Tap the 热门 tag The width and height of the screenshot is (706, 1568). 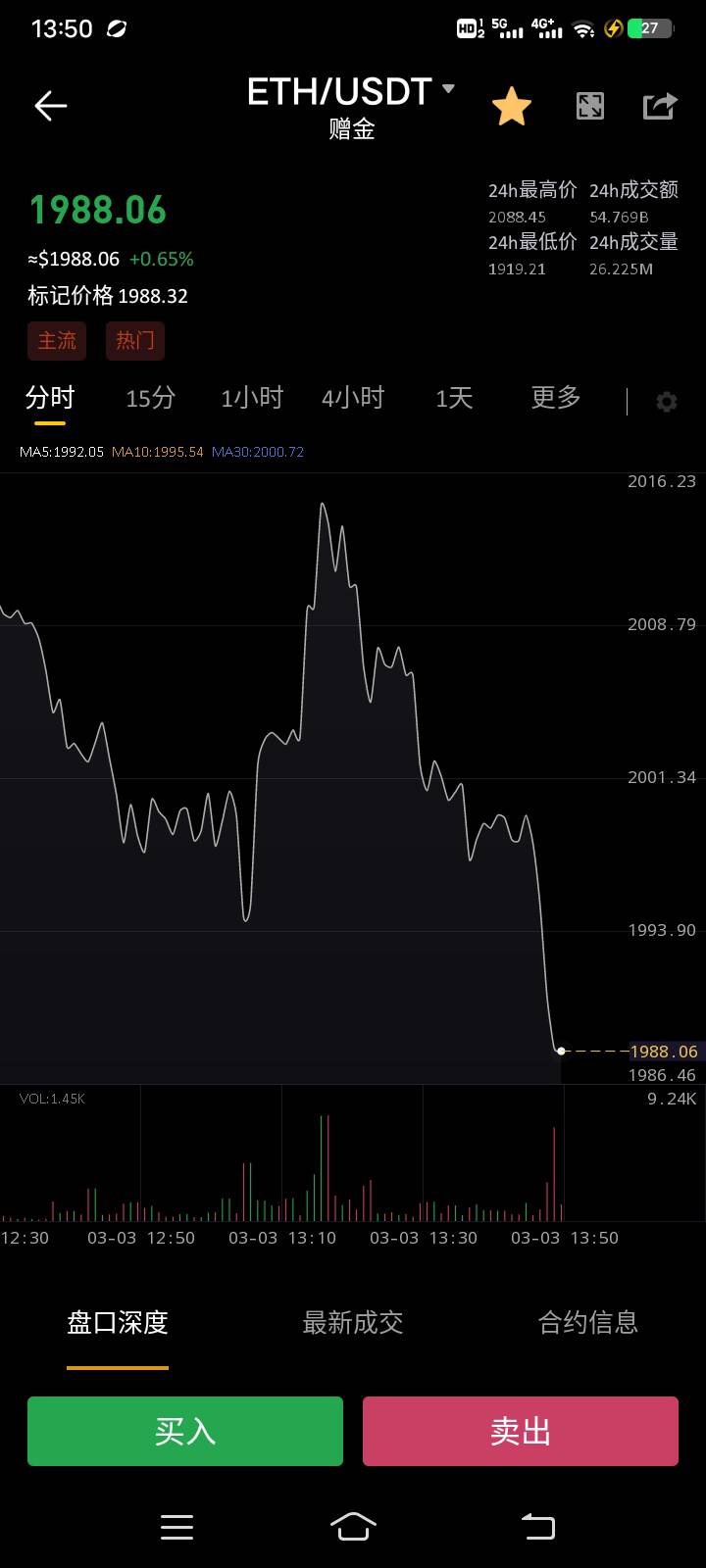[135, 341]
